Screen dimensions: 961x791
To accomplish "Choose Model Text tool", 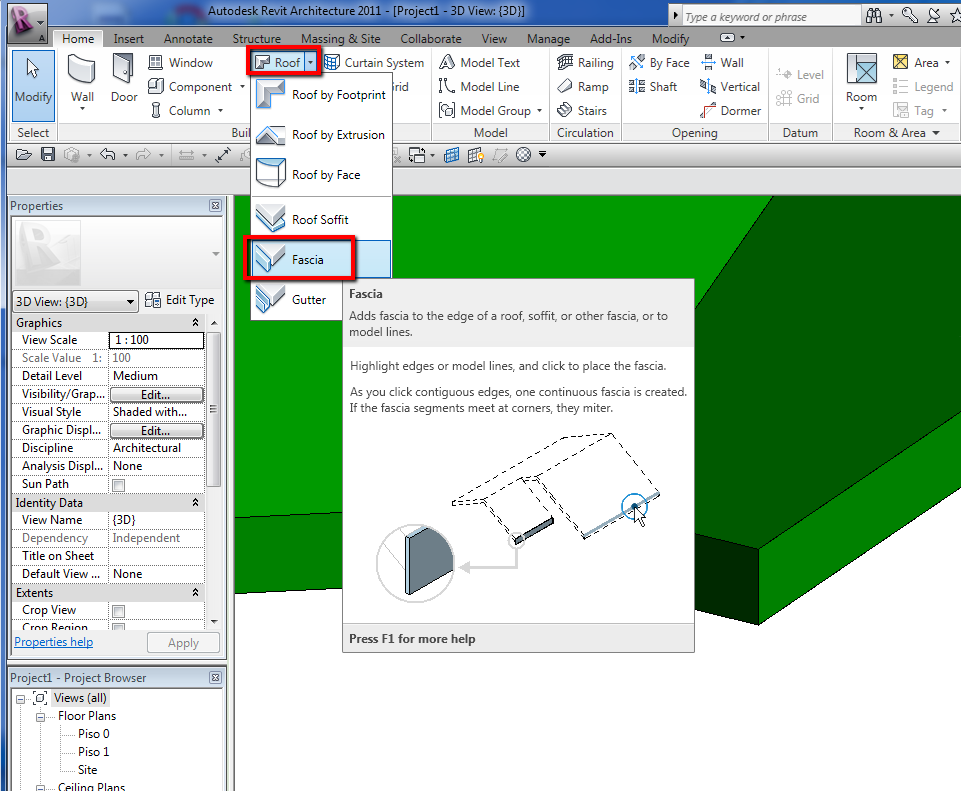I will pyautogui.click(x=479, y=62).
